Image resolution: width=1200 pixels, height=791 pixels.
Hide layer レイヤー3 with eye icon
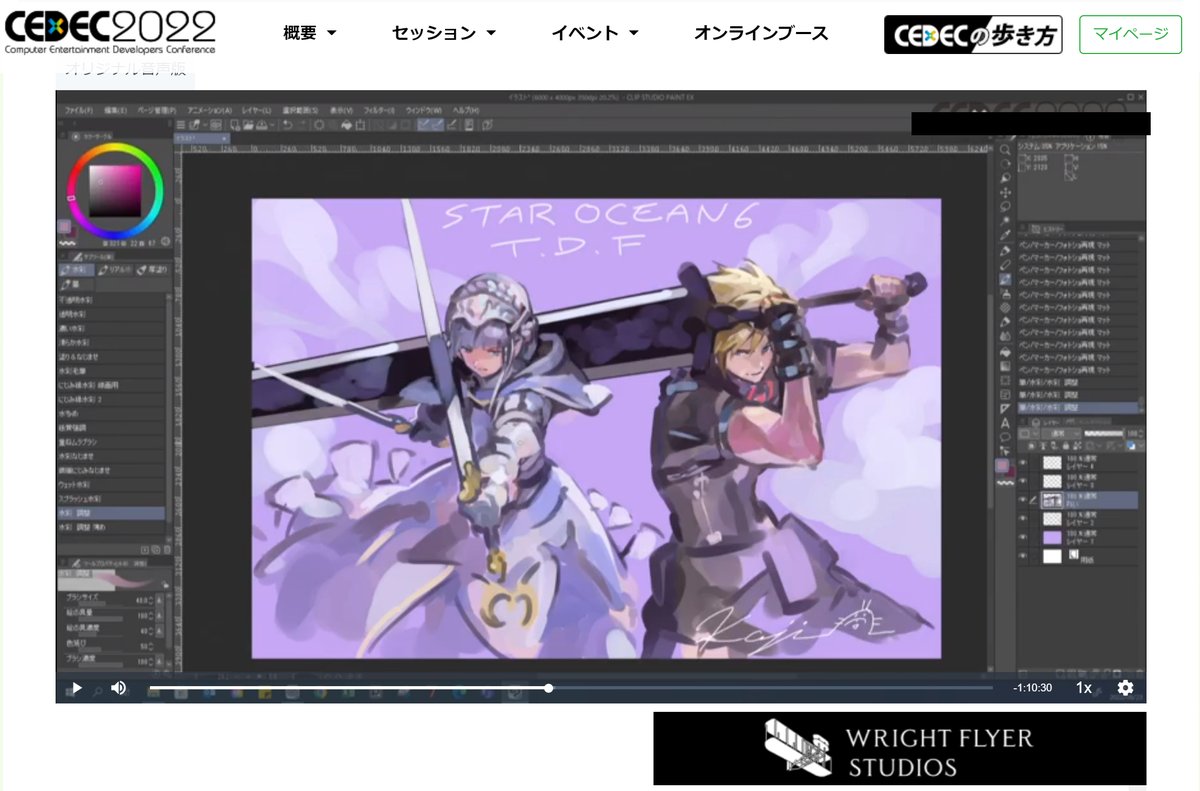1022,481
